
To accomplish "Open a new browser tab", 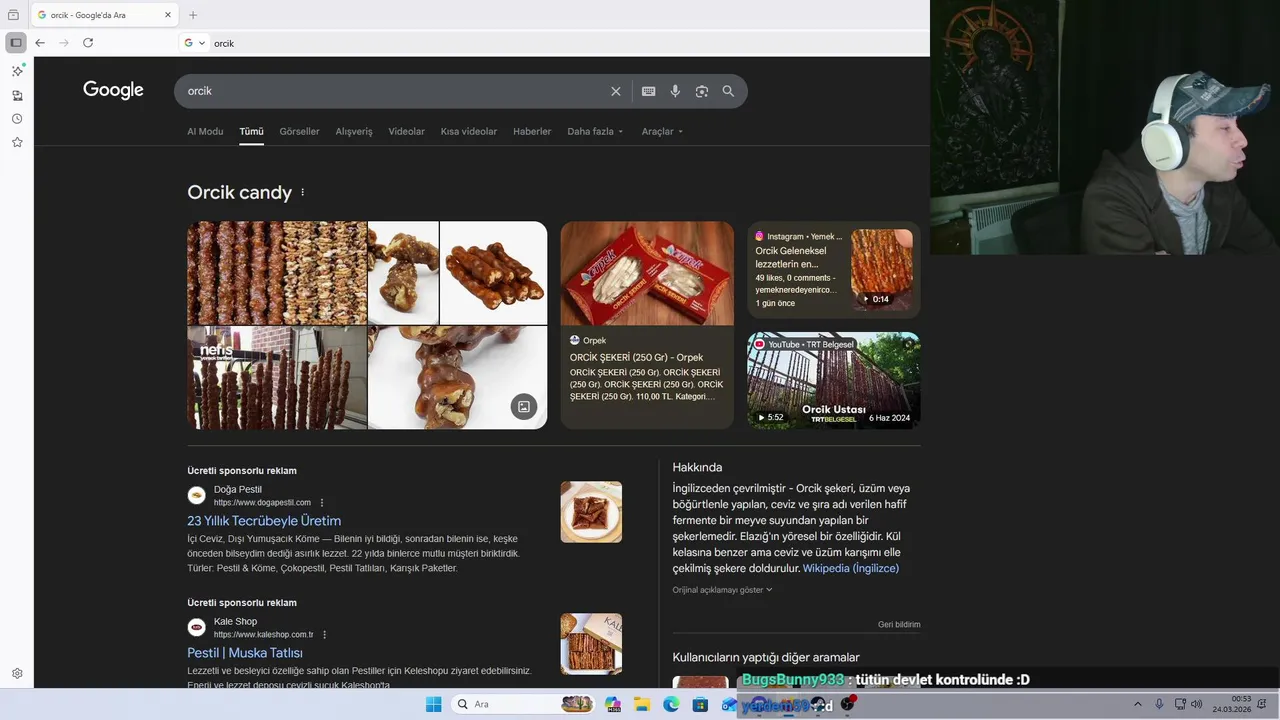I will 193,15.
